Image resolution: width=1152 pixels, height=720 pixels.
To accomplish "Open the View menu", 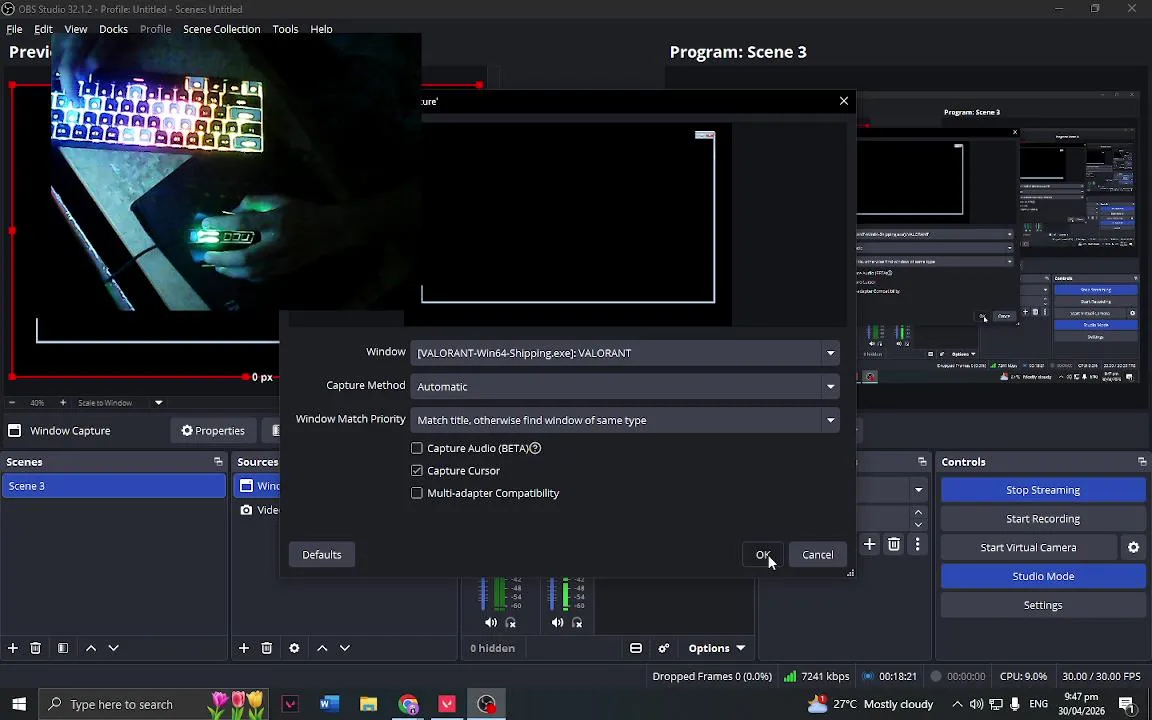I will click(76, 29).
